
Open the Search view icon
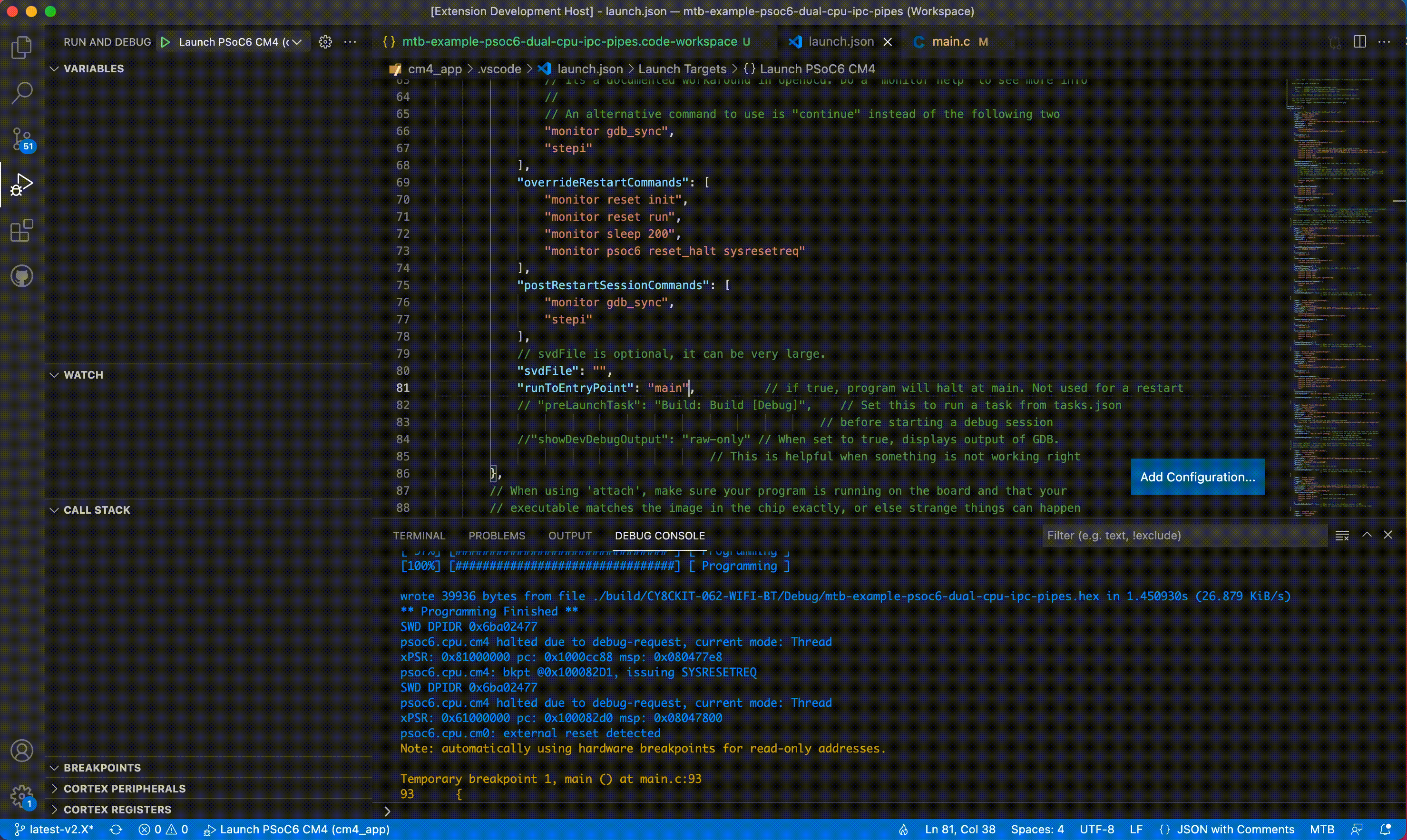[x=21, y=93]
